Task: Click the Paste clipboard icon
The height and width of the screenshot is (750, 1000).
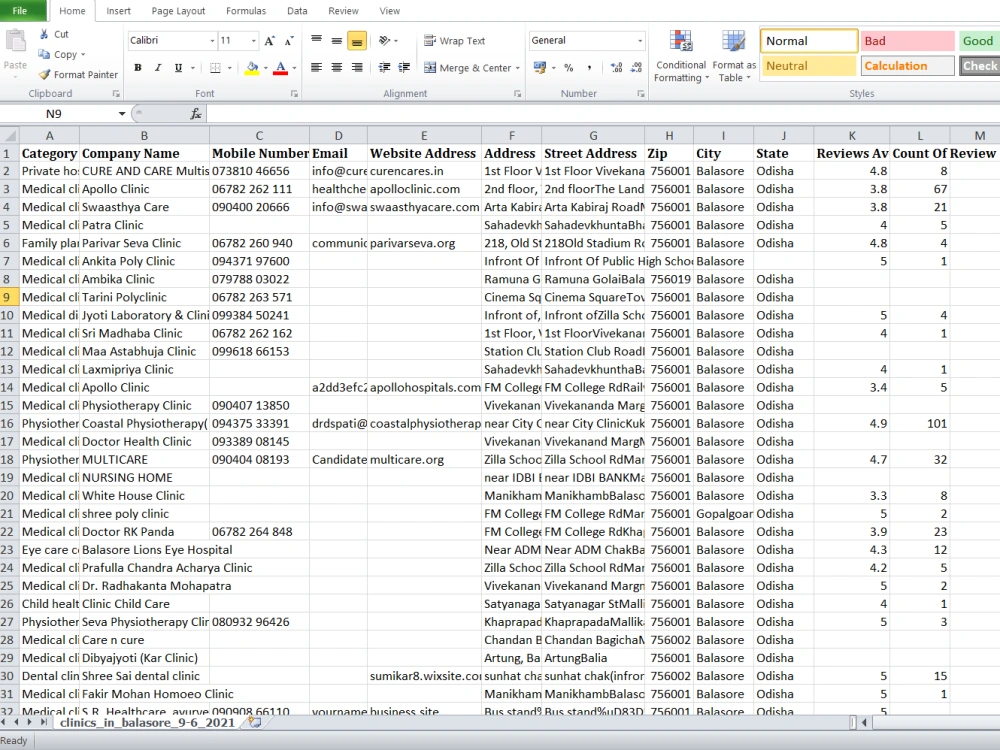Action: [x=15, y=43]
